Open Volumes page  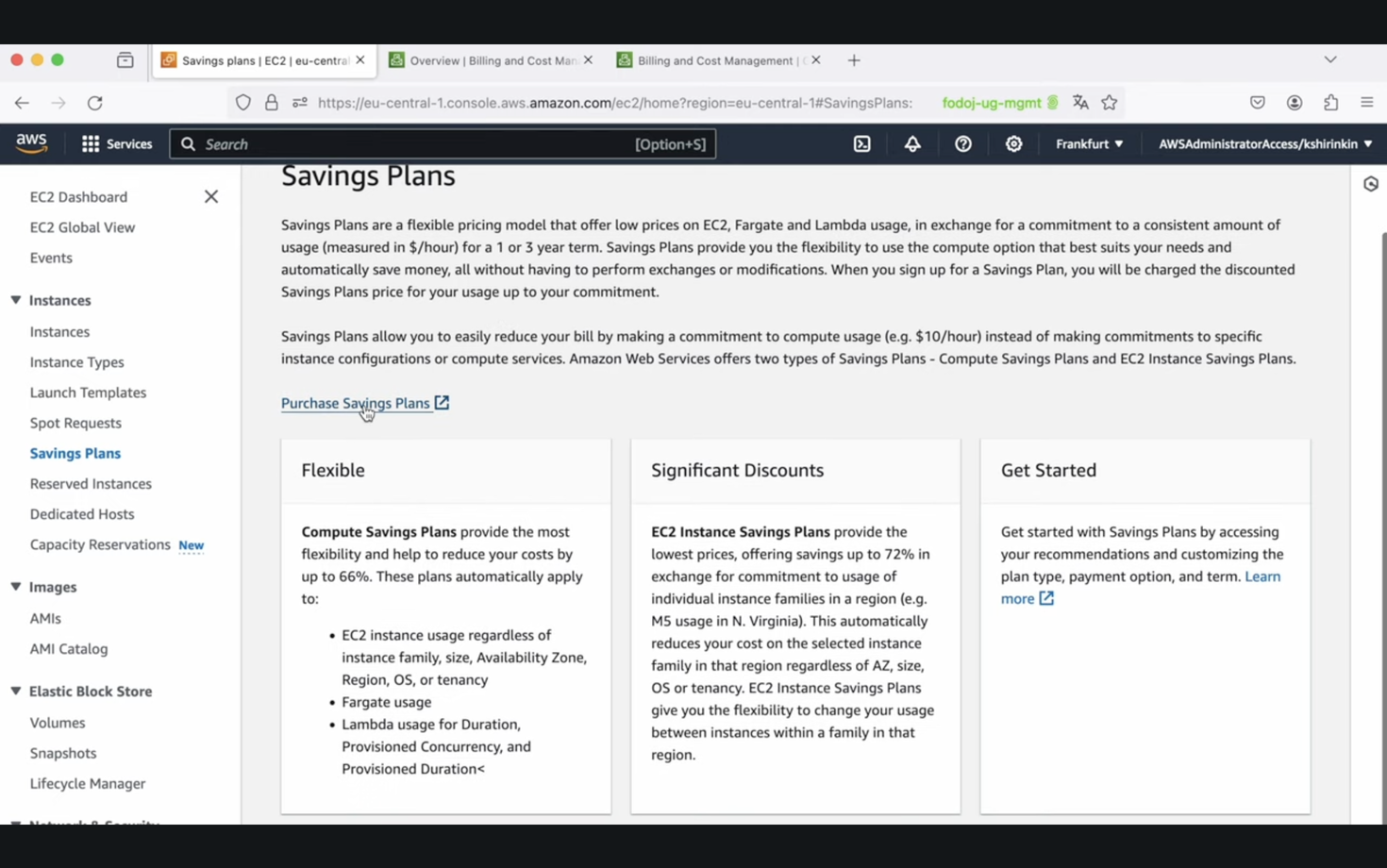pyautogui.click(x=58, y=723)
